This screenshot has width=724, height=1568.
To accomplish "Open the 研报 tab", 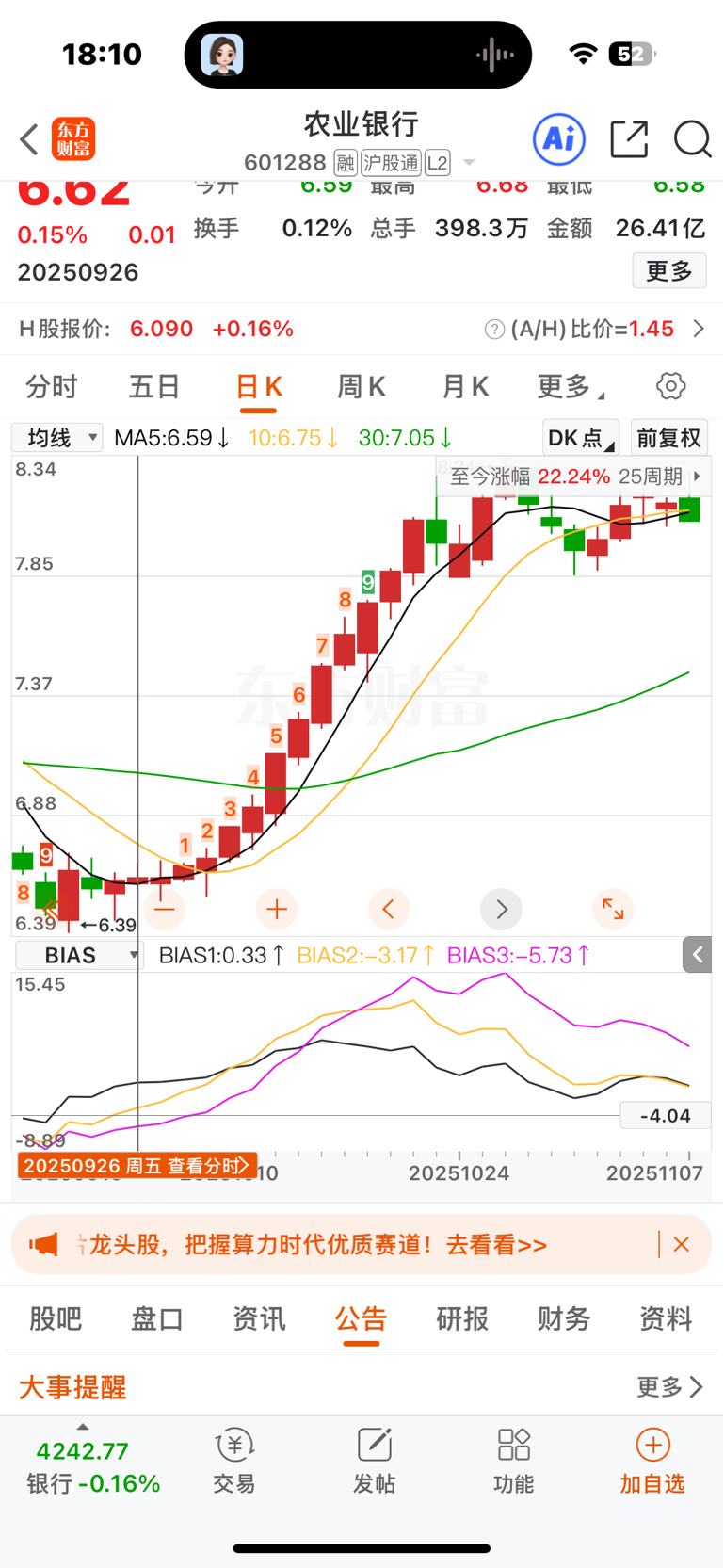I will [462, 1318].
